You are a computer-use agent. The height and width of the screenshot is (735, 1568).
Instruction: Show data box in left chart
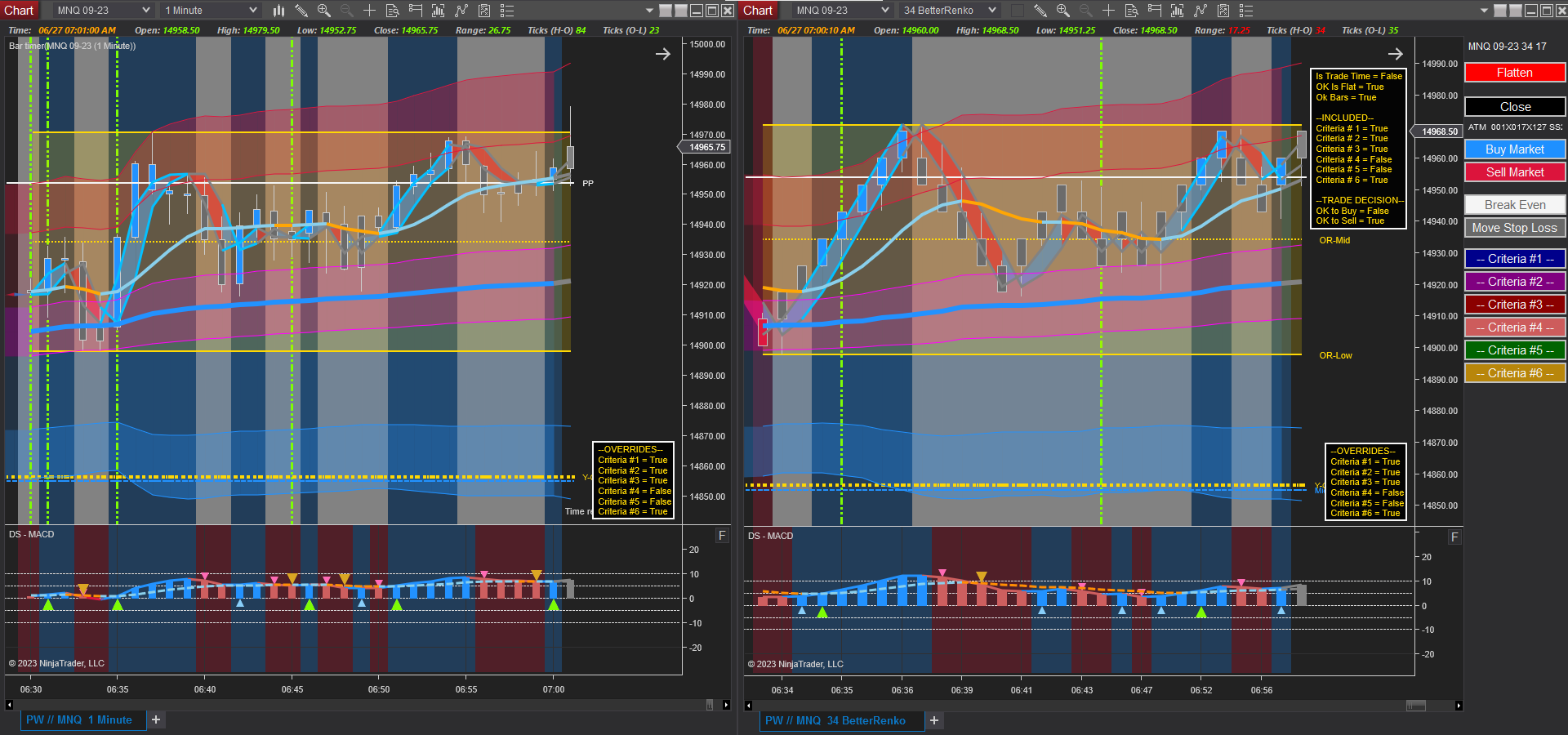coord(393,11)
